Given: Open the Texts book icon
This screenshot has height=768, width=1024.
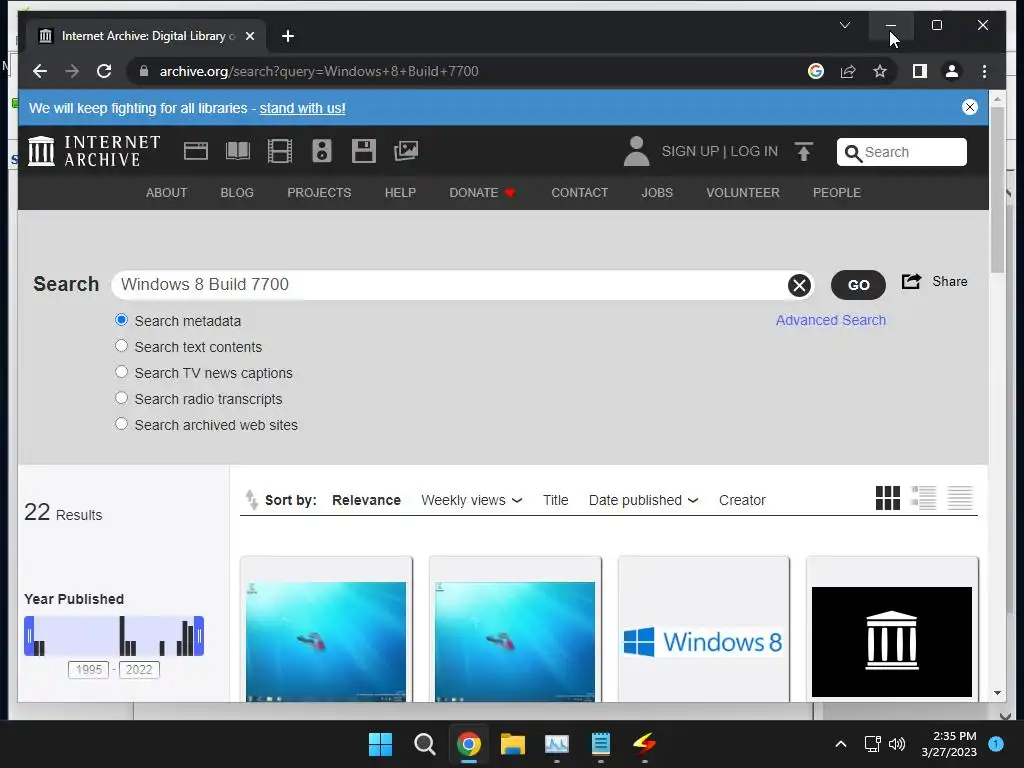Looking at the screenshot, I should pyautogui.click(x=238, y=151).
